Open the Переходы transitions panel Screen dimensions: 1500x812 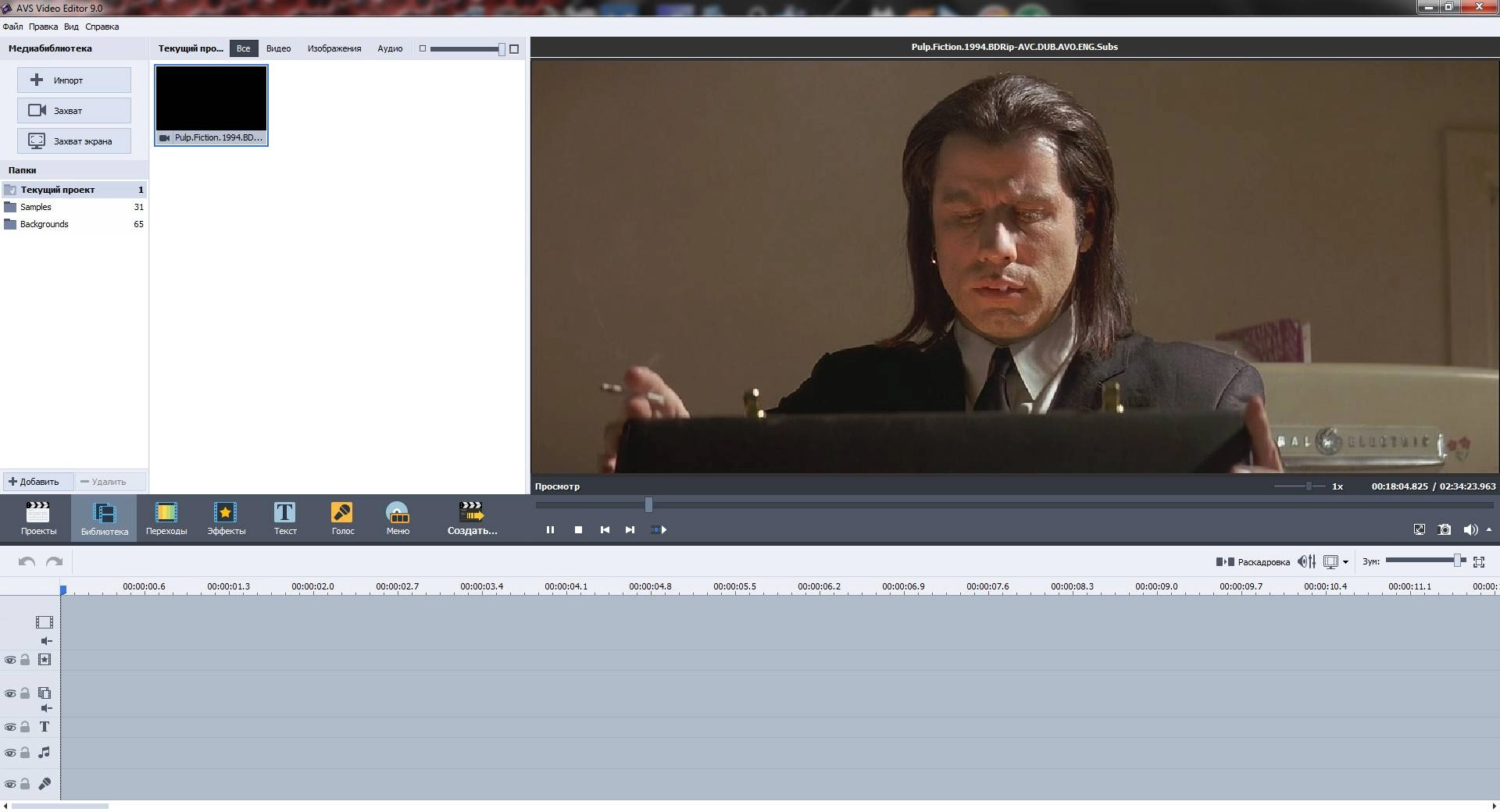click(166, 518)
